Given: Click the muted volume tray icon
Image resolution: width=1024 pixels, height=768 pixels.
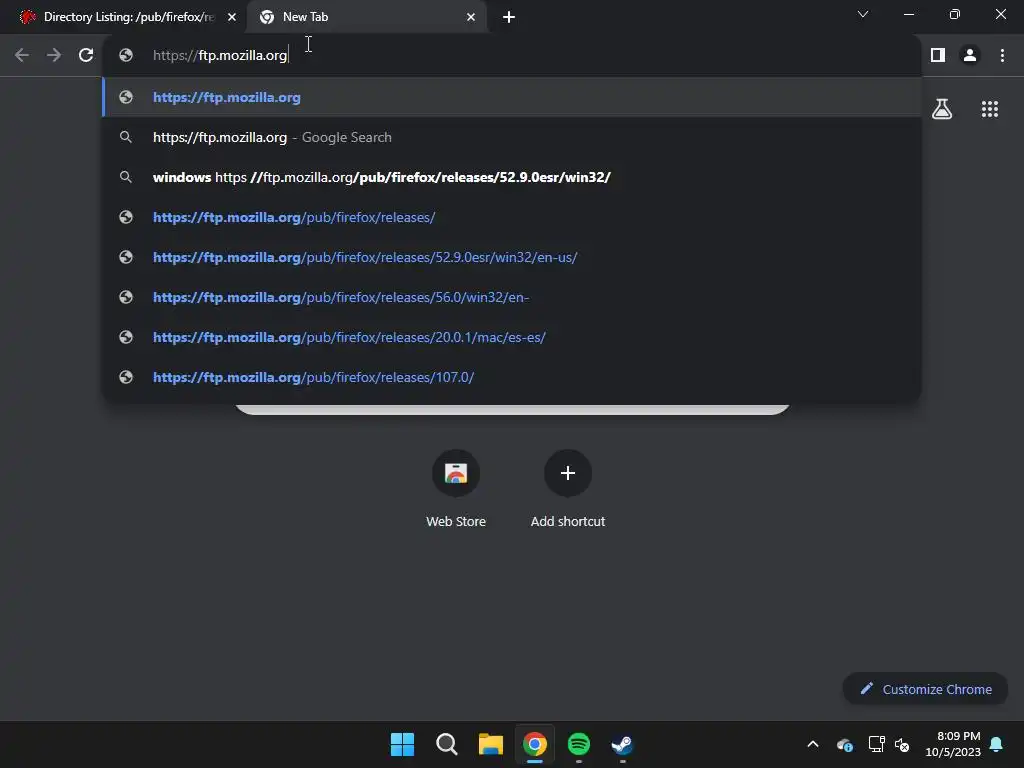Looking at the screenshot, I should [902, 744].
